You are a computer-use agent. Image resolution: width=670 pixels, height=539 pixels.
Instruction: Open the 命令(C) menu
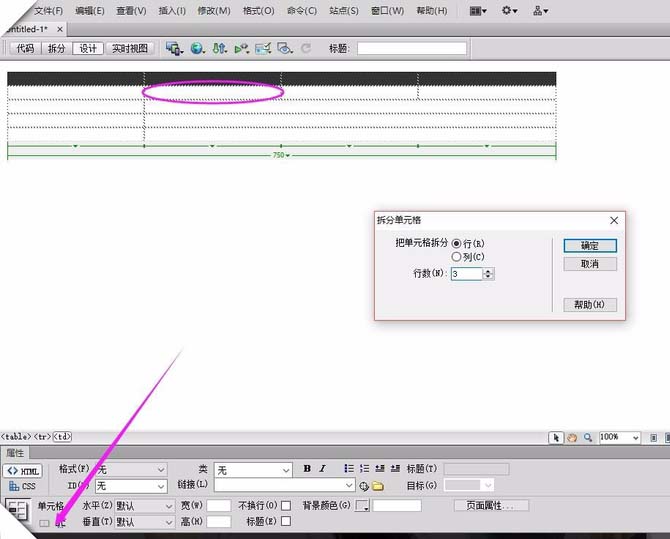[302, 11]
